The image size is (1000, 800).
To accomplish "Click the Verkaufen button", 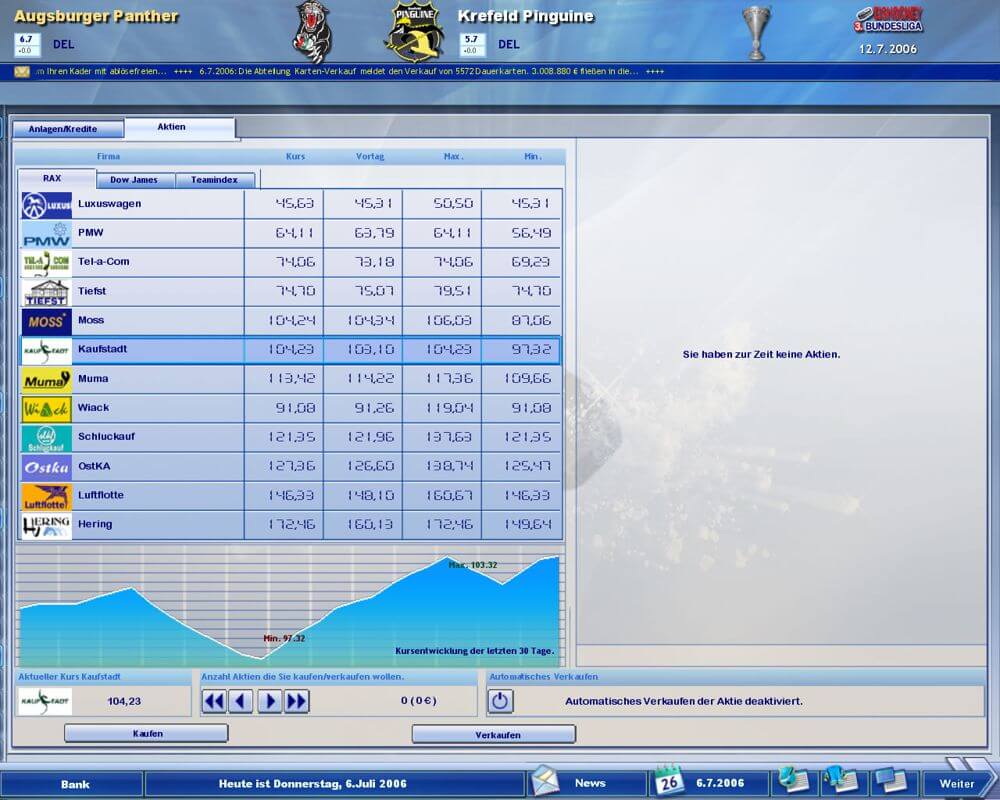I will point(494,734).
